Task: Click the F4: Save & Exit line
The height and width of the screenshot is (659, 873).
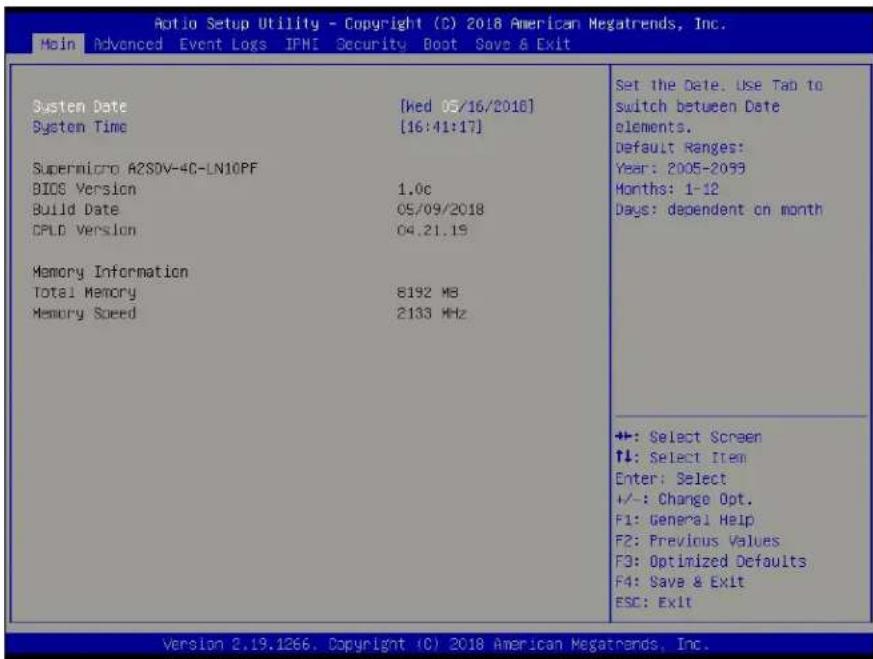Action: [x=679, y=582]
